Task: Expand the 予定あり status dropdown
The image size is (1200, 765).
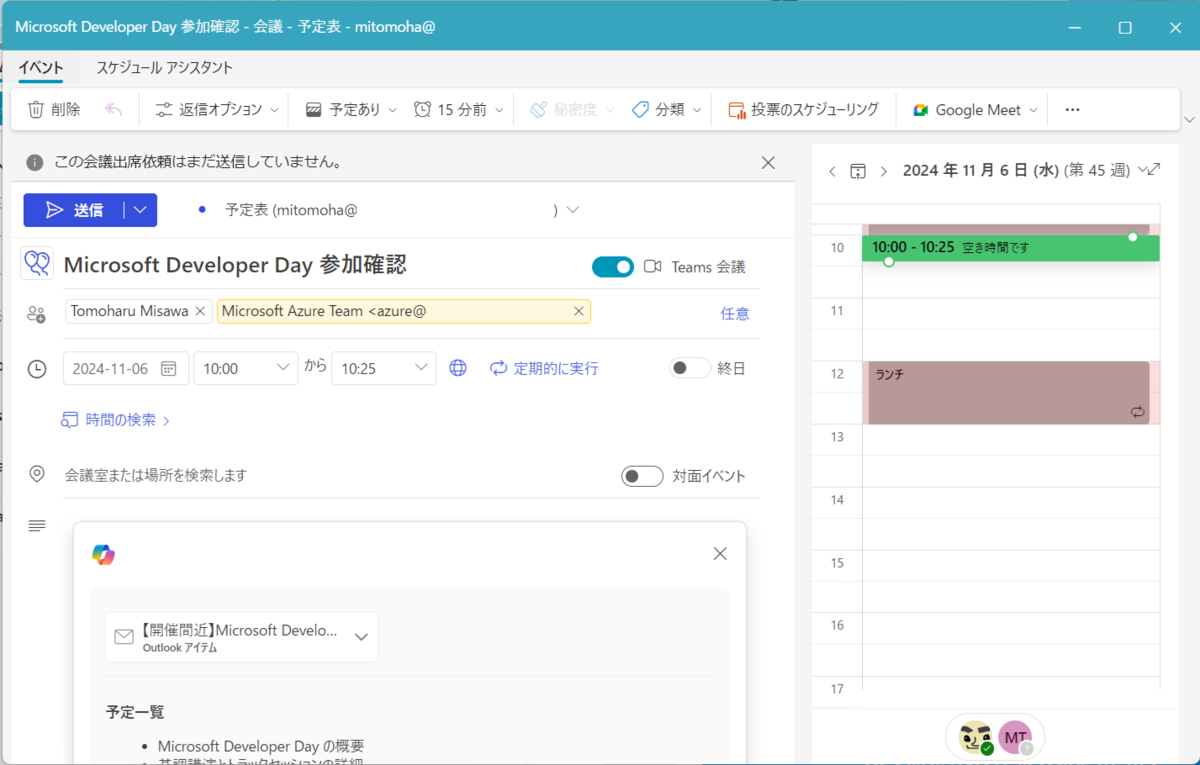Action: pos(392,110)
